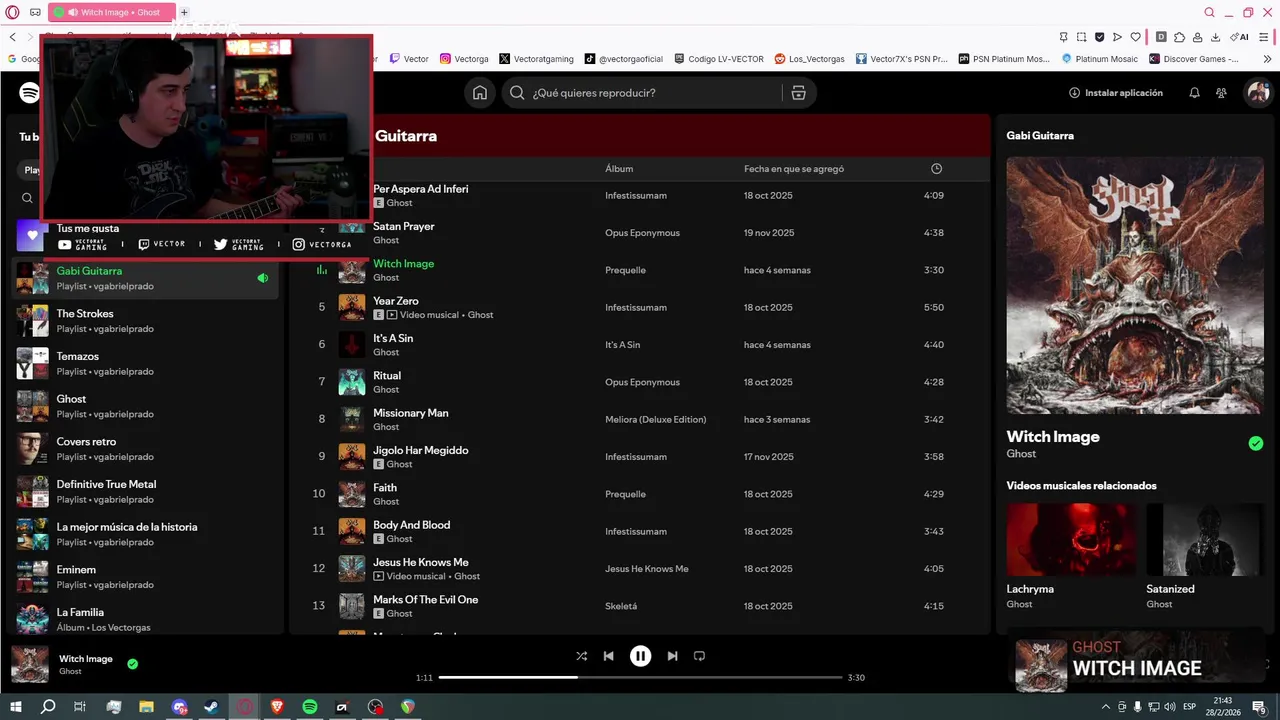Go back in browser history

tap(13, 37)
